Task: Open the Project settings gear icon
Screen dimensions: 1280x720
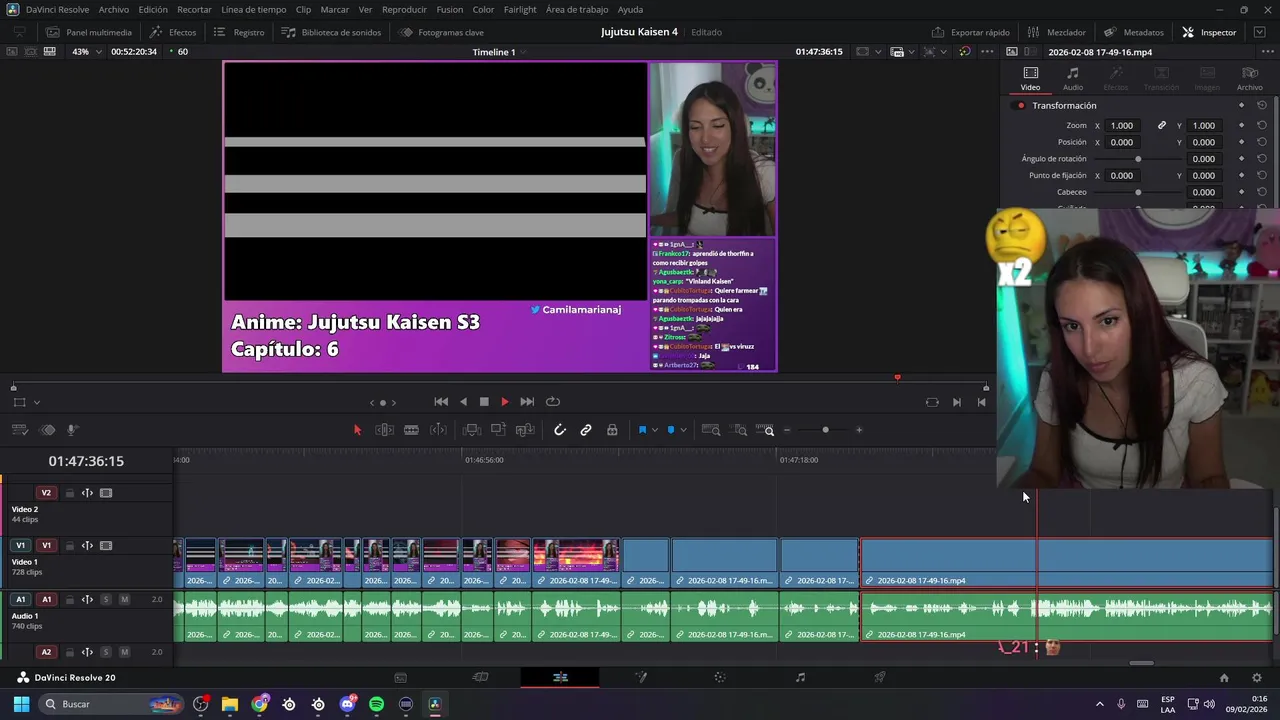Action: coord(1257,678)
